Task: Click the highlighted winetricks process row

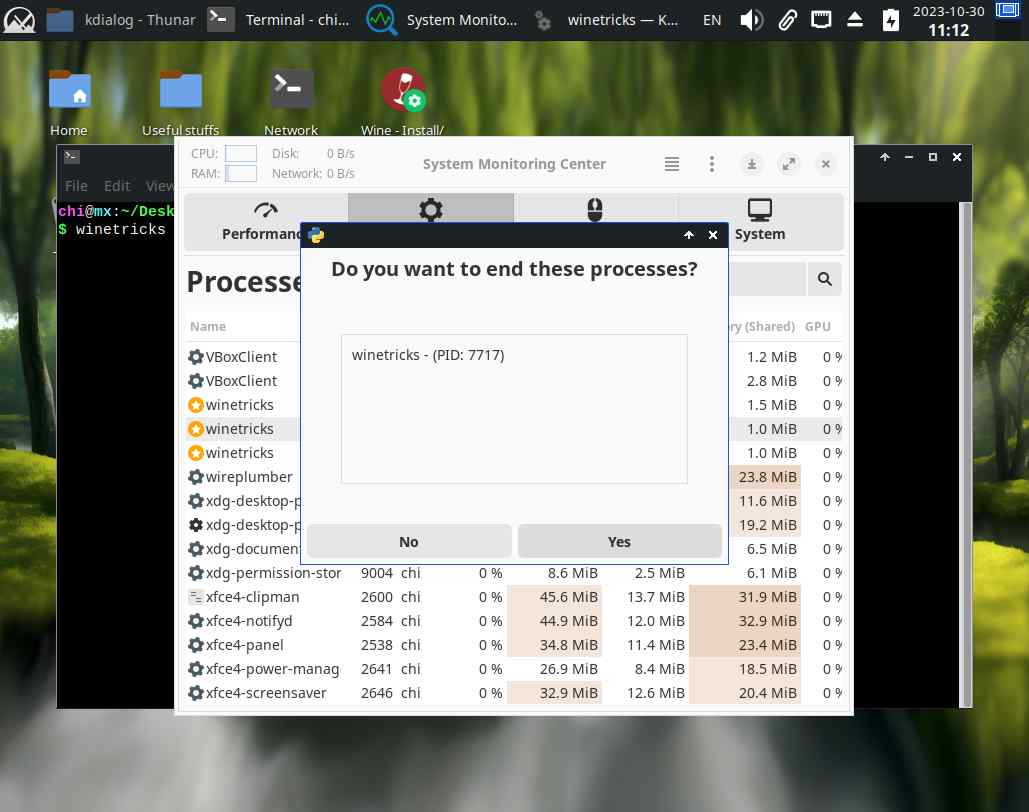Action: 243,429
